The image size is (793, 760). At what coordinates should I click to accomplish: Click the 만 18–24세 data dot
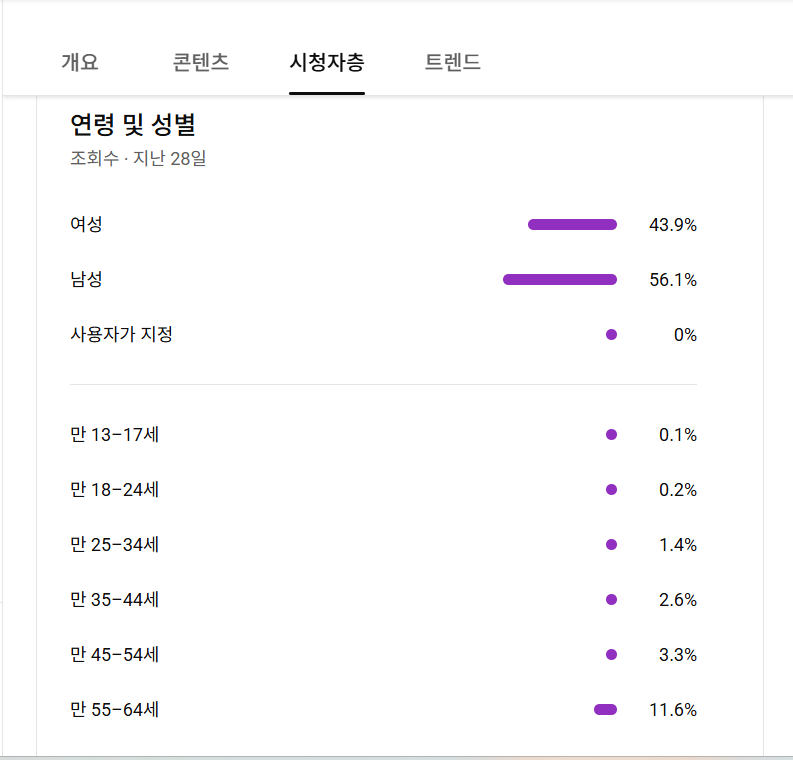tap(611, 490)
